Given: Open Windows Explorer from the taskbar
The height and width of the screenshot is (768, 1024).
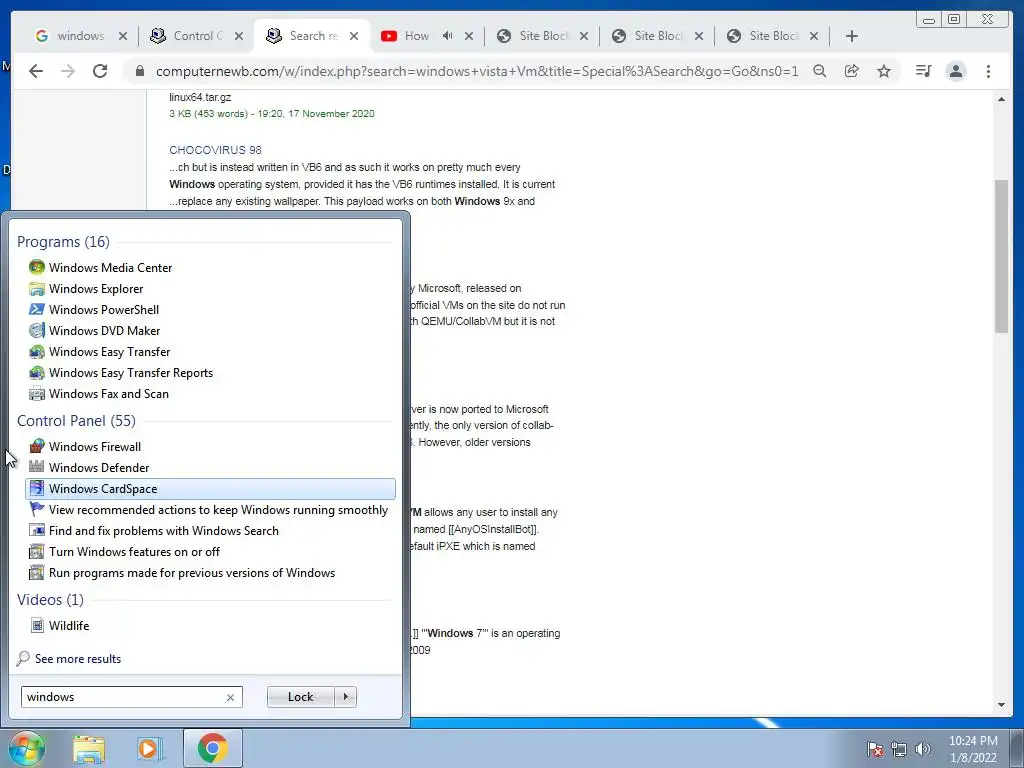Looking at the screenshot, I should point(89,748).
